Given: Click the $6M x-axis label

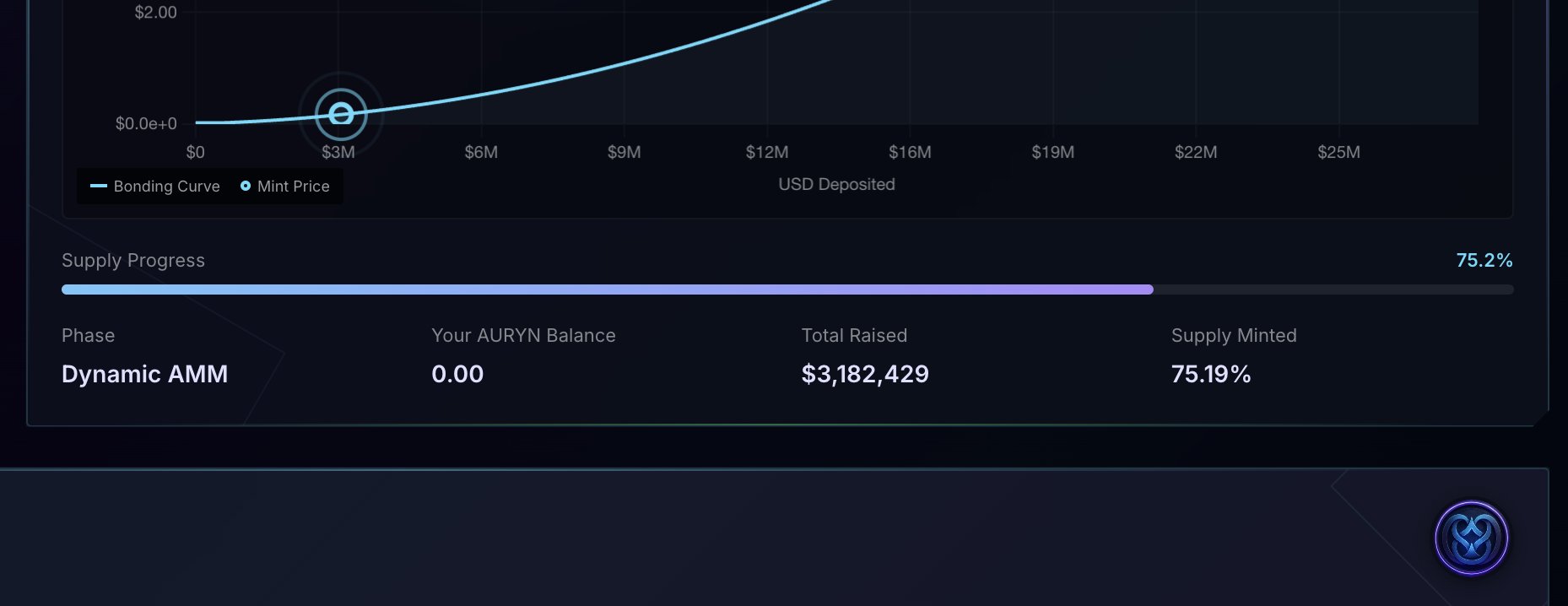Looking at the screenshot, I should [x=481, y=152].
